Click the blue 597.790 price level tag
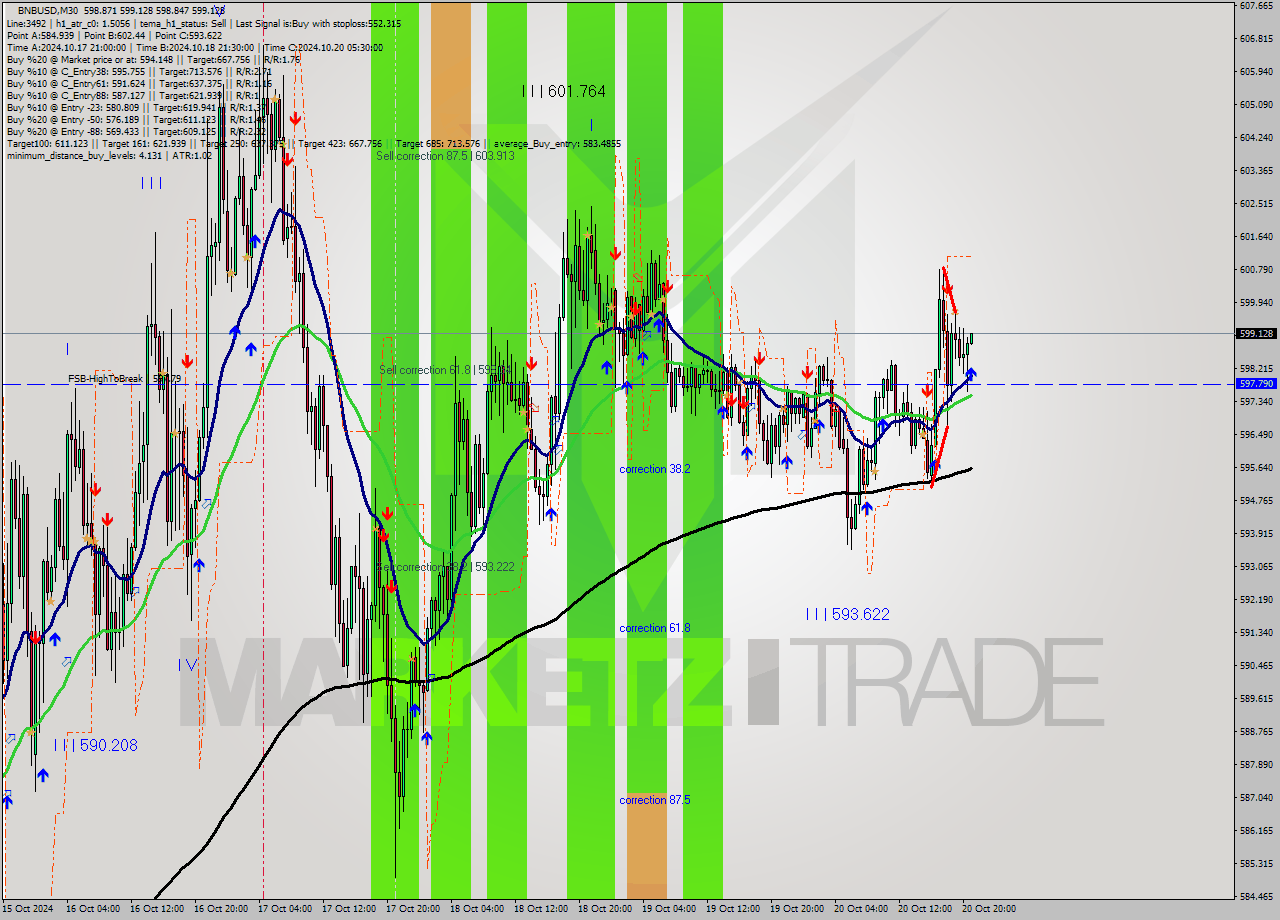 [1257, 383]
